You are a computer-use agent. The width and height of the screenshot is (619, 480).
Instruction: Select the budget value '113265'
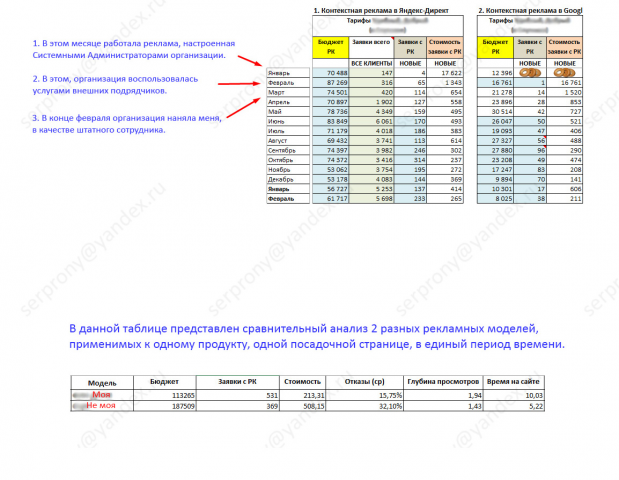pyautogui.click(x=165, y=395)
